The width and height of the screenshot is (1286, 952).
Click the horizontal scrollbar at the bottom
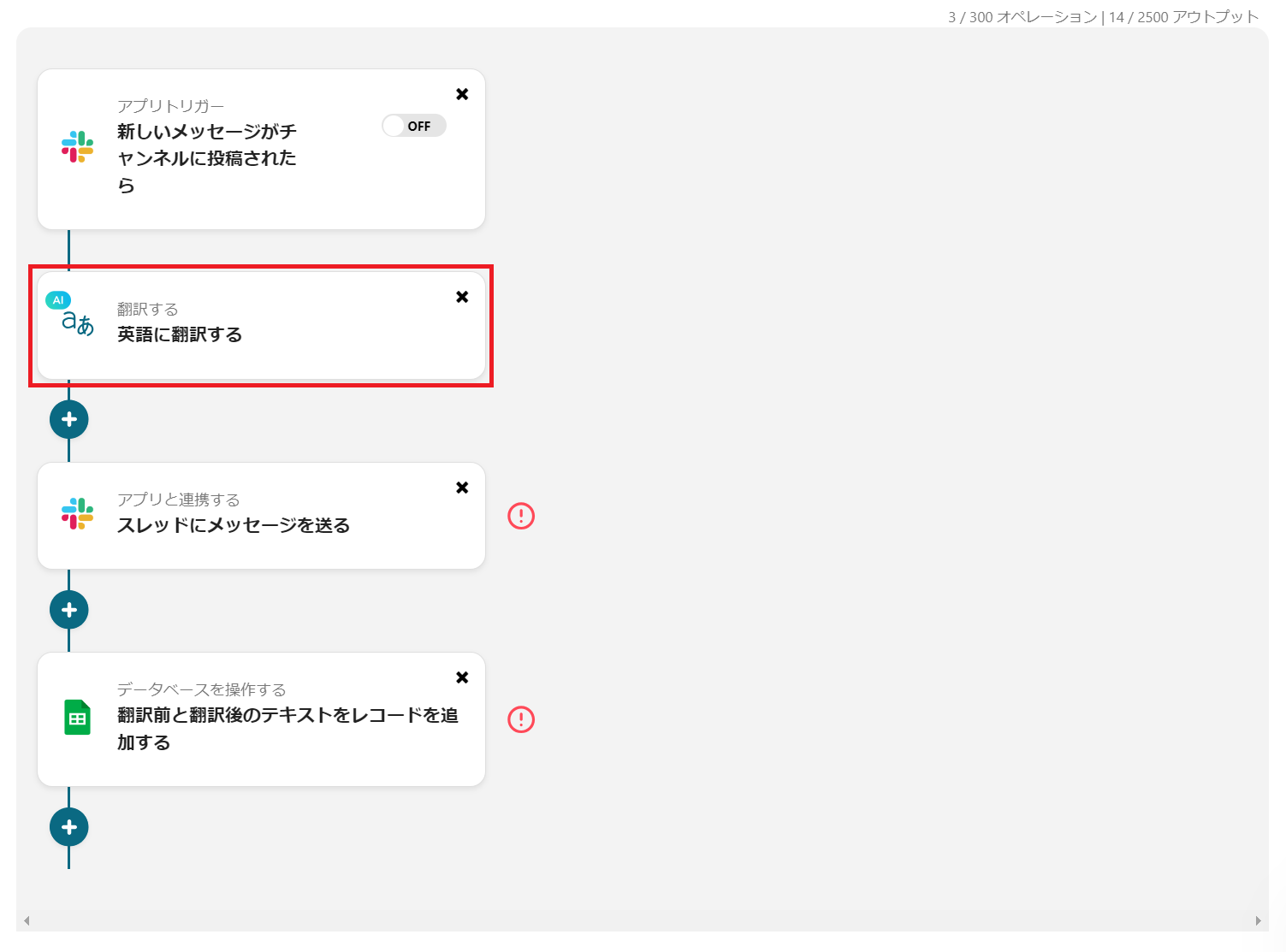[642, 920]
